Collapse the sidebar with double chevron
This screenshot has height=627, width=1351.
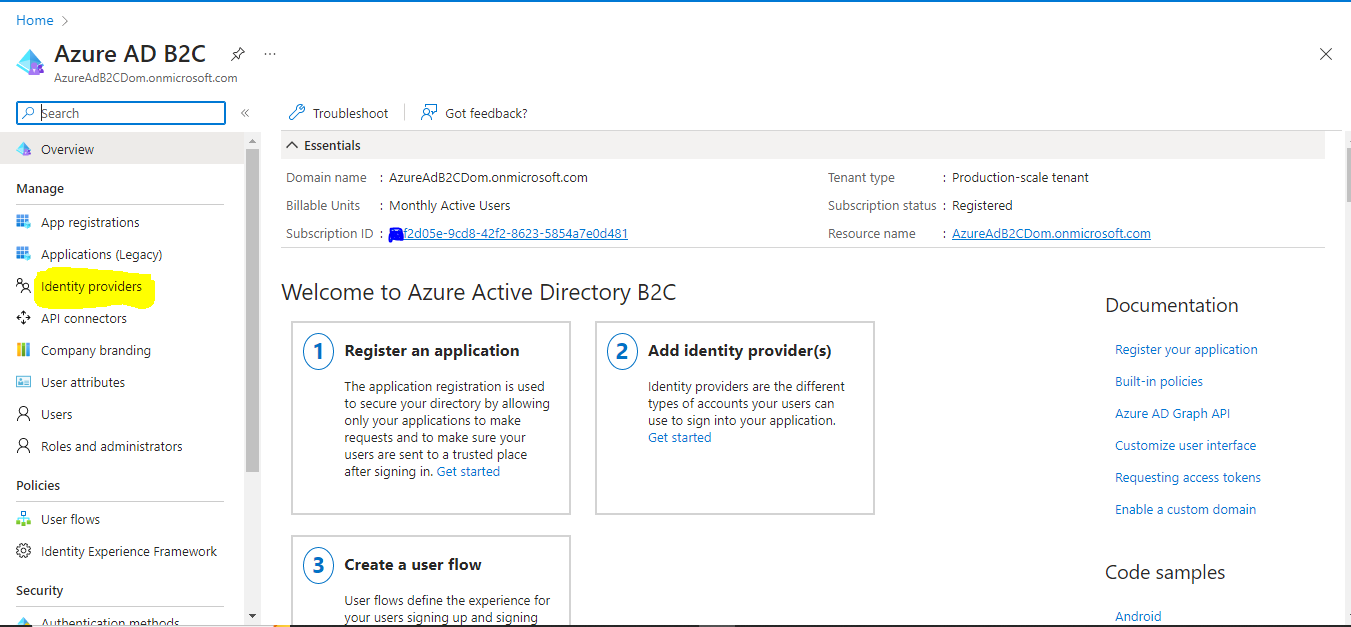(x=245, y=113)
